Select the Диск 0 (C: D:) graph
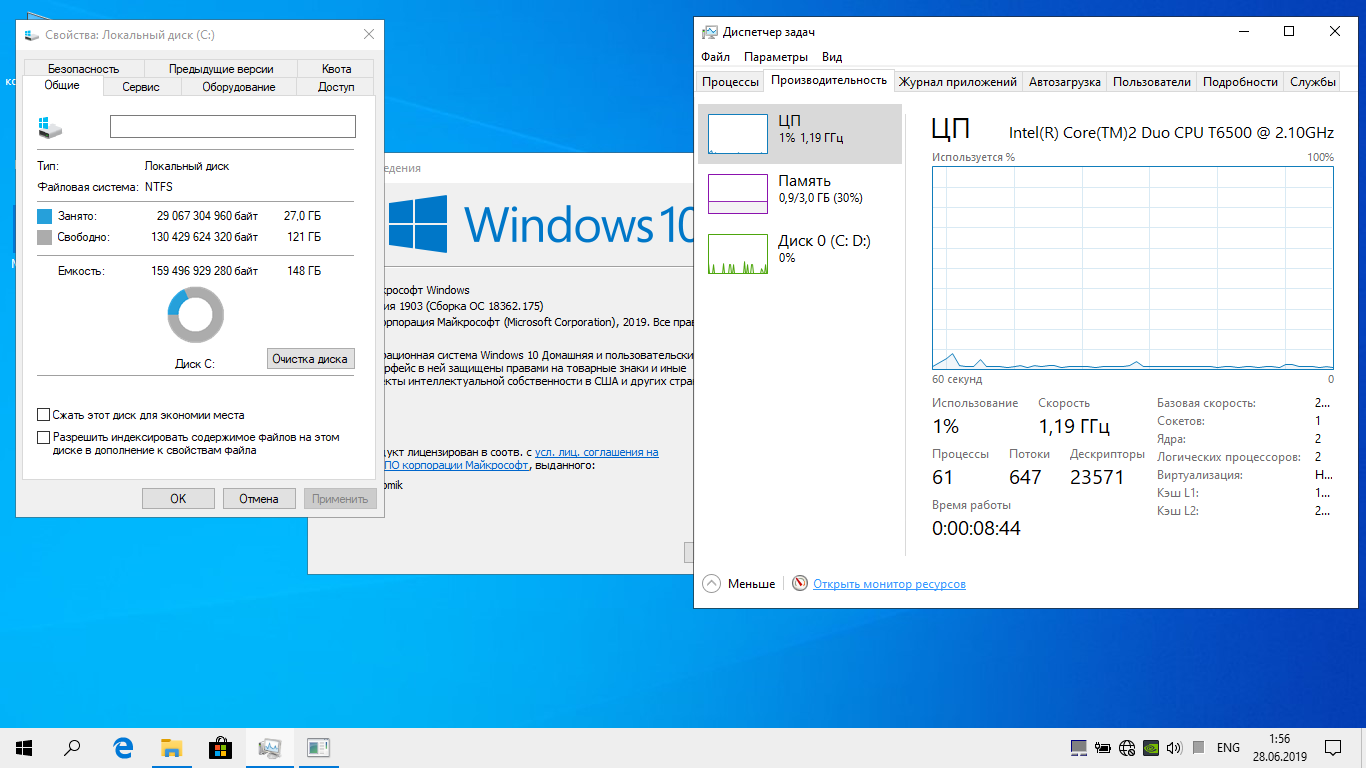This screenshot has height=768, width=1366. [x=799, y=254]
